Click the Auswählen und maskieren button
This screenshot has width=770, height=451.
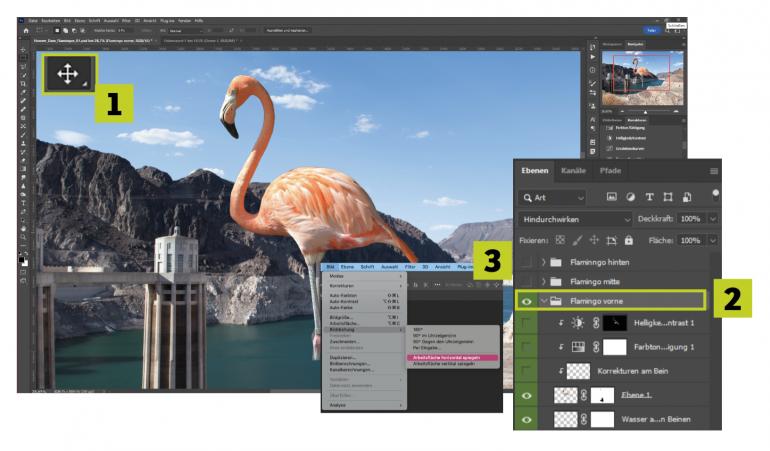[287, 30]
